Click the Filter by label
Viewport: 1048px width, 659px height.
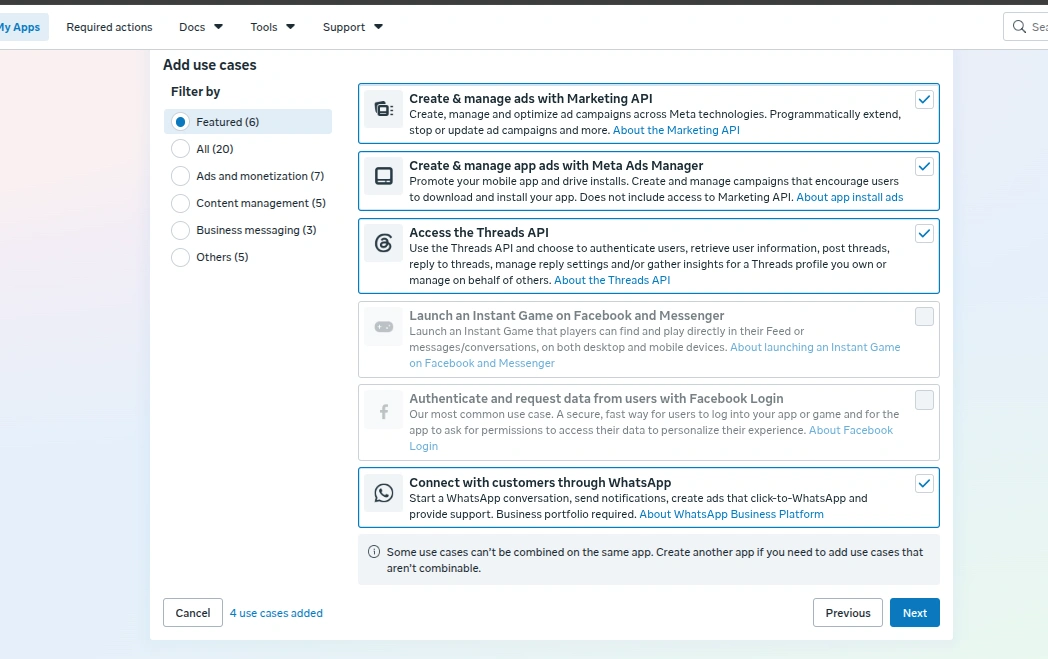click(195, 92)
